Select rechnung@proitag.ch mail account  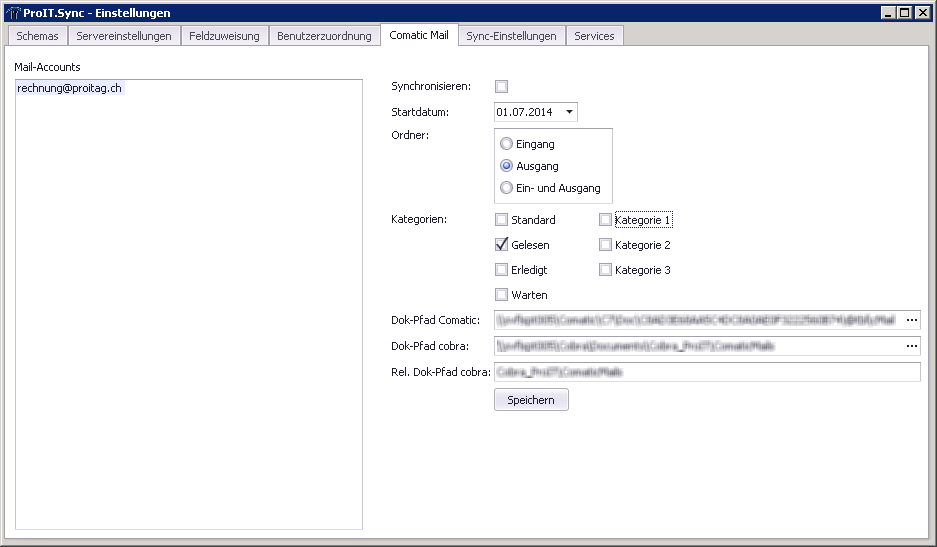point(70,89)
